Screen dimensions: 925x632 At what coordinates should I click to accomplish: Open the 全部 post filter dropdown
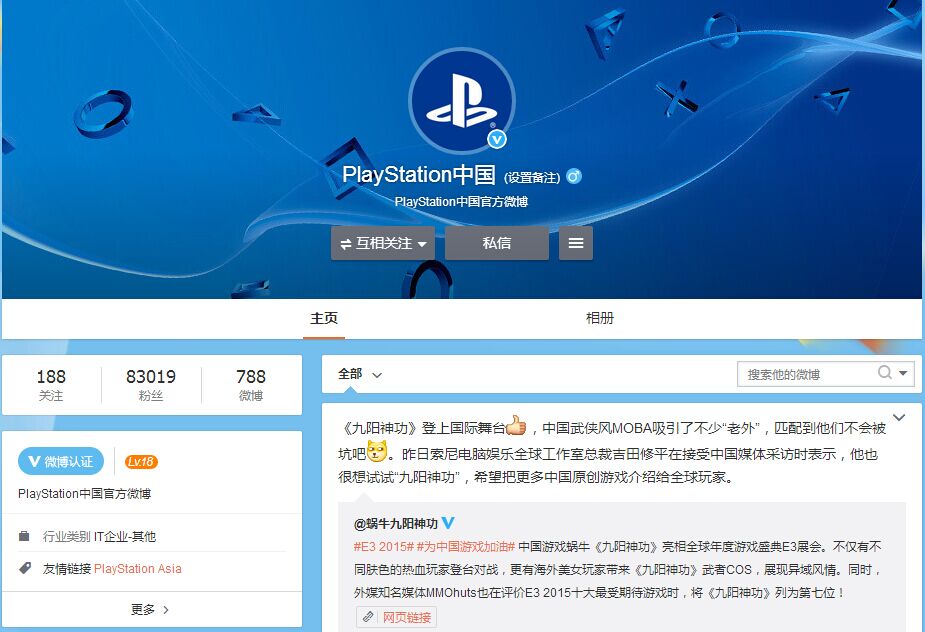pos(360,374)
